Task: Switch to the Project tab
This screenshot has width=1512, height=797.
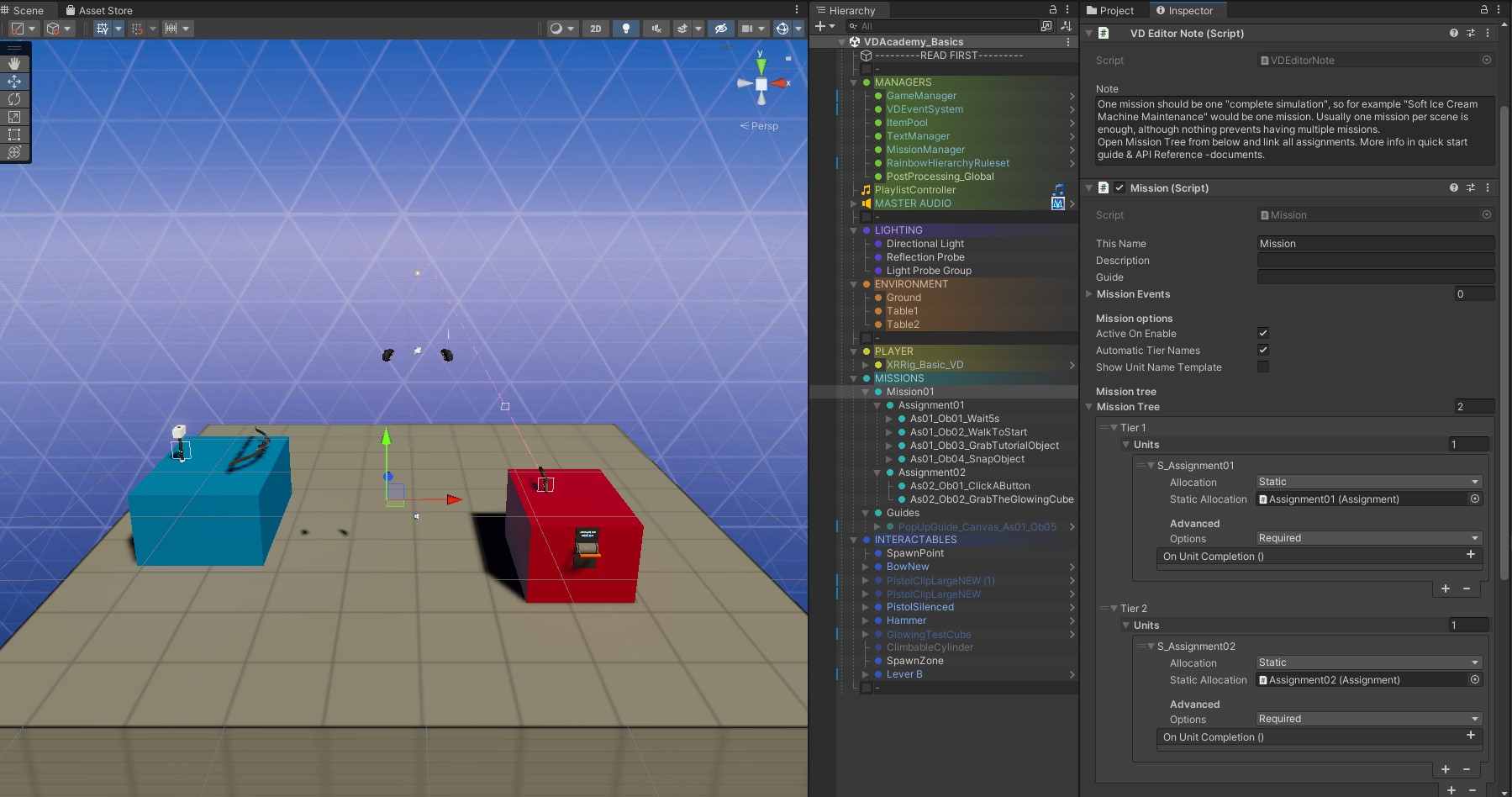Action: pyautogui.click(x=1109, y=10)
